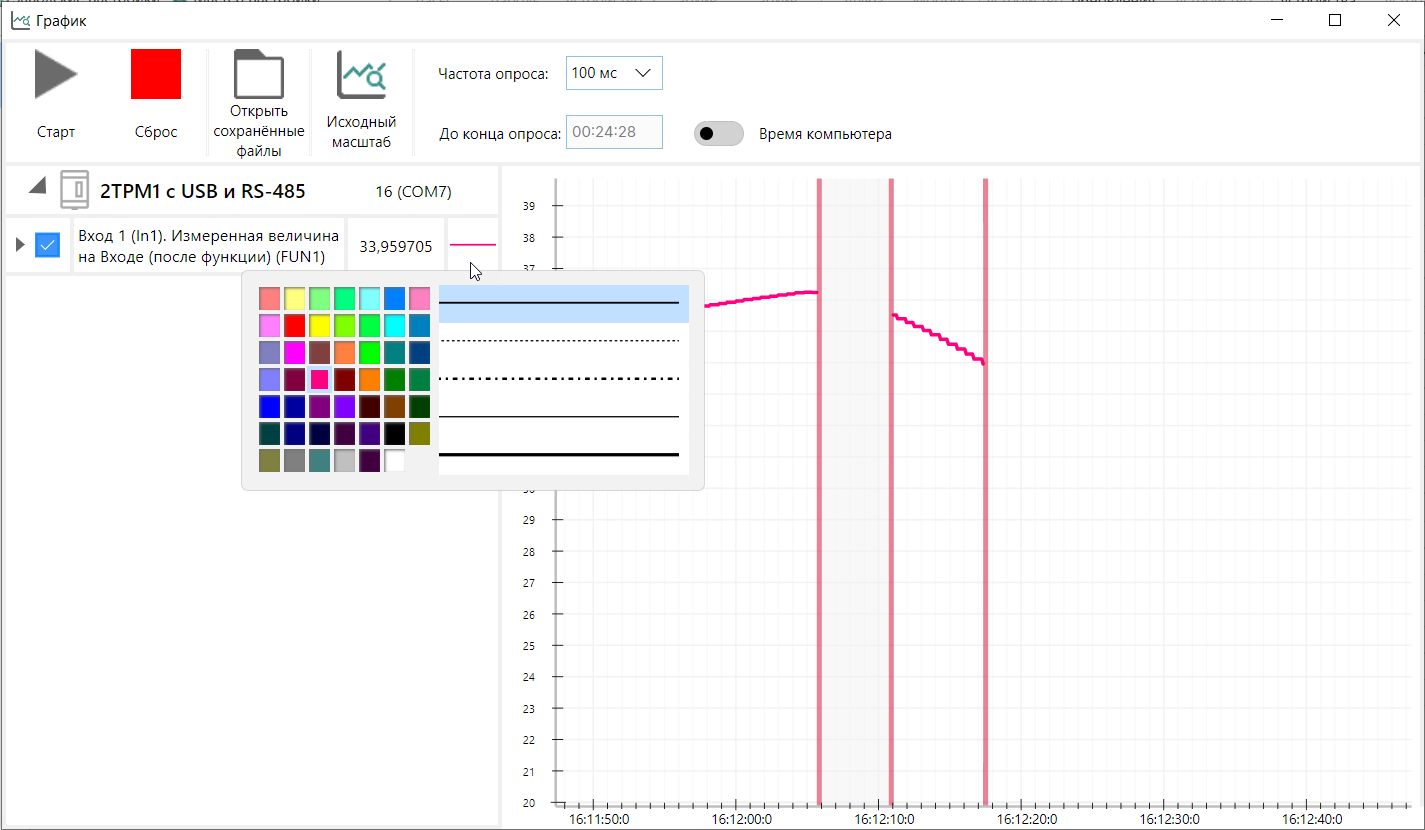Click the Время компьютера label
This screenshot has height=830, width=1425.
click(825, 134)
